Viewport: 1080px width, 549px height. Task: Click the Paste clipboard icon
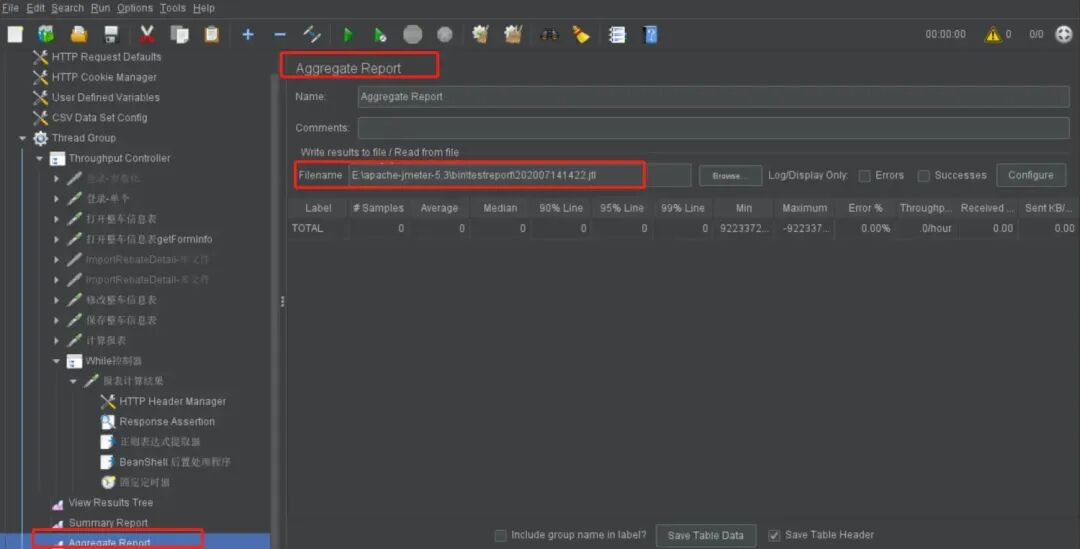click(x=211, y=34)
